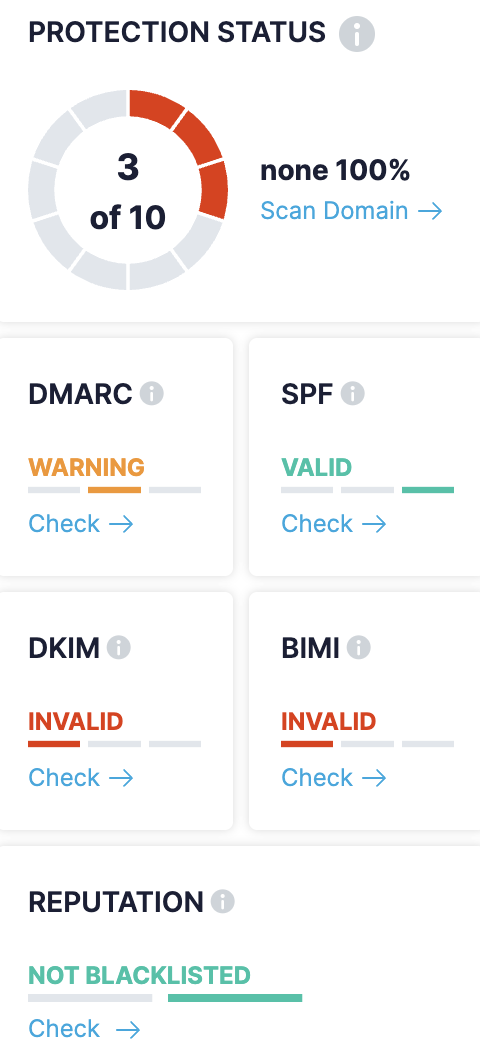Click the SPF info icon
Viewport: 480px width, 1064px height.
pyautogui.click(x=352, y=394)
